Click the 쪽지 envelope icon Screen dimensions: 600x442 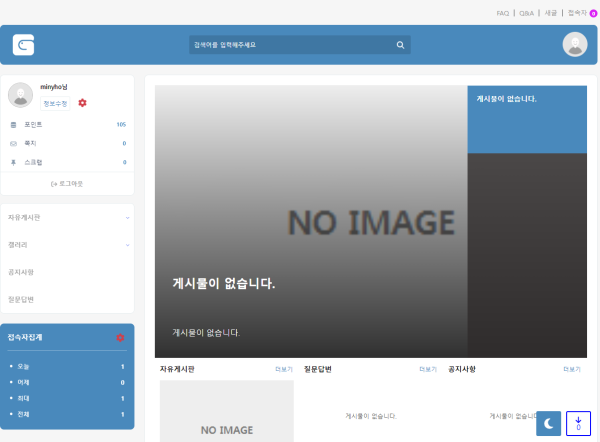tap(14, 143)
